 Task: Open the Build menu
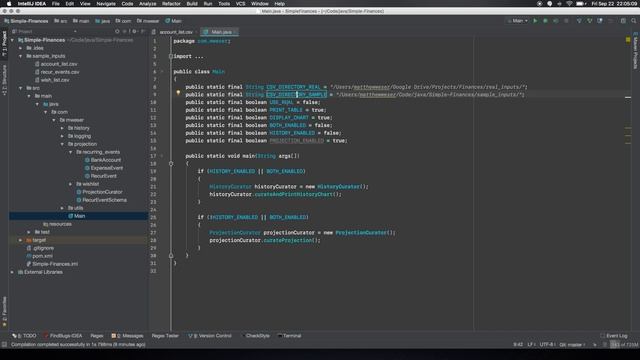[x=192, y=4]
